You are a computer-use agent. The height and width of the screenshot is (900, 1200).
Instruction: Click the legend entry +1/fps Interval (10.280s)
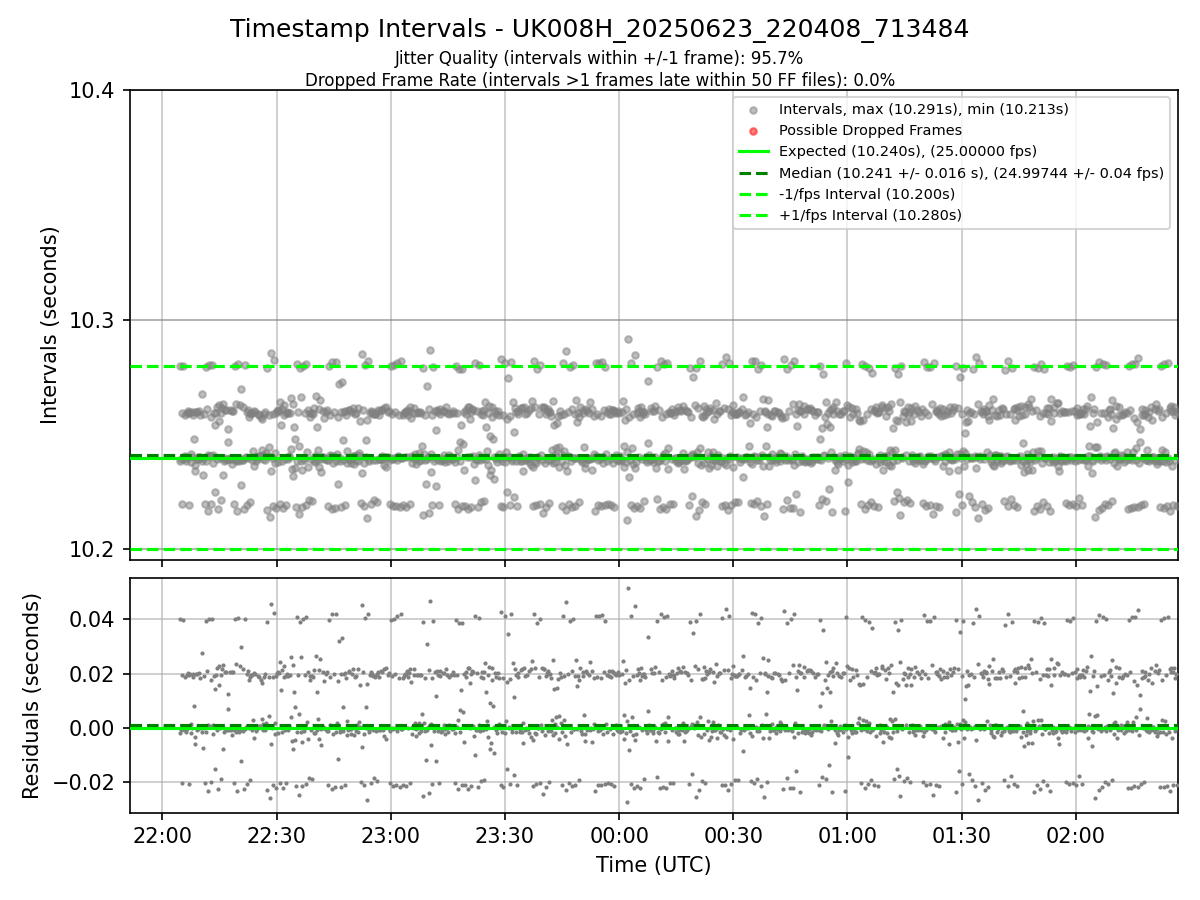(x=870, y=215)
